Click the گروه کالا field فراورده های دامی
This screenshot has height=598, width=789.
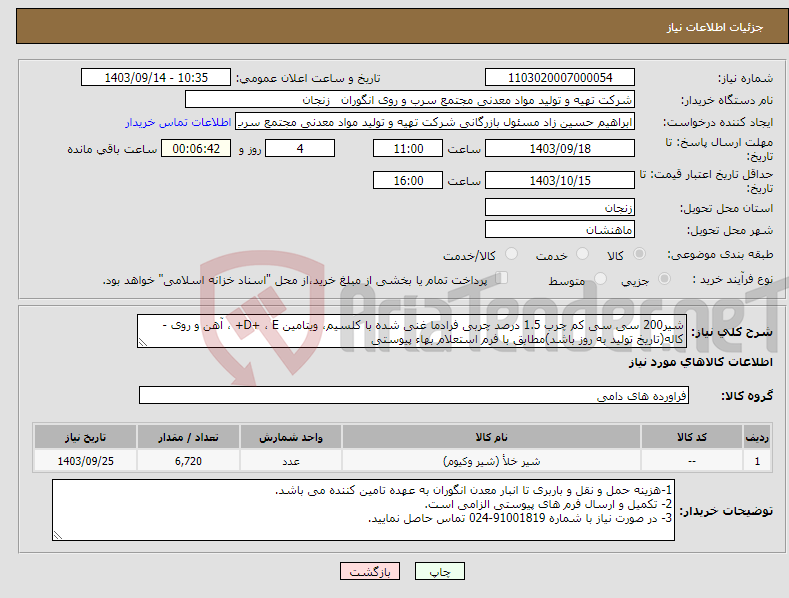(x=414, y=395)
